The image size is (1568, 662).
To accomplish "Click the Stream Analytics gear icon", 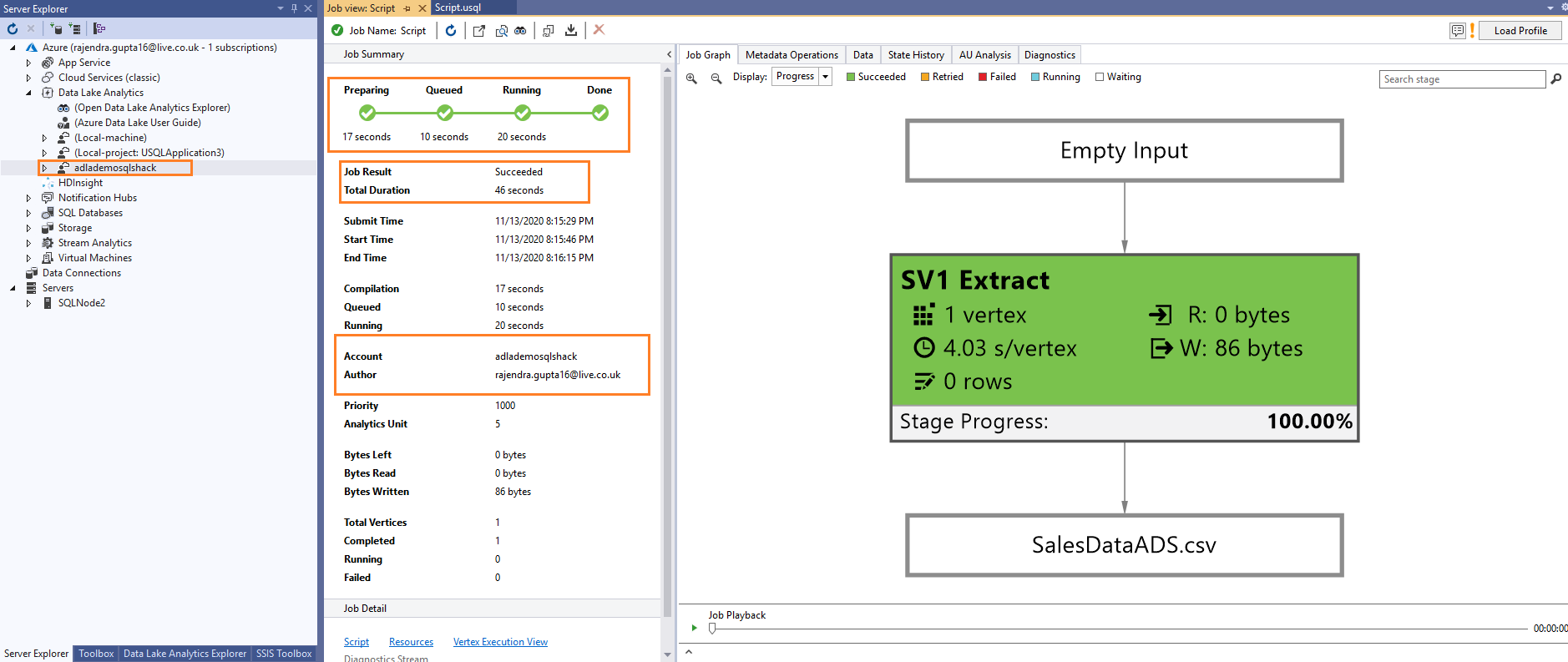I will pos(48,243).
